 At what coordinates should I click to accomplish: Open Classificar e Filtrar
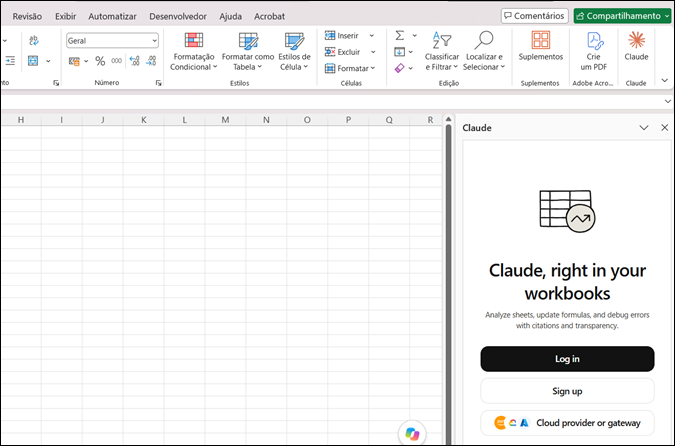(x=442, y=51)
